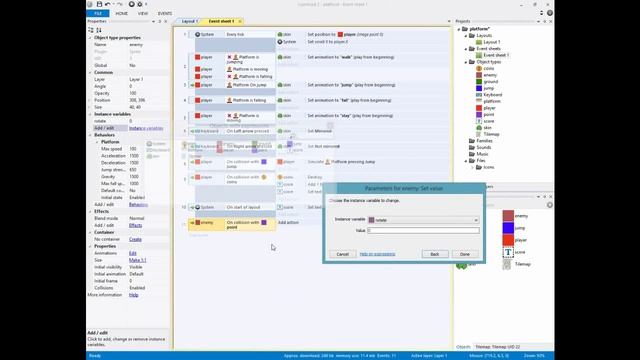The image size is (640, 360).
Task: Select the platform object in Projects tree
Action: coord(488,101)
